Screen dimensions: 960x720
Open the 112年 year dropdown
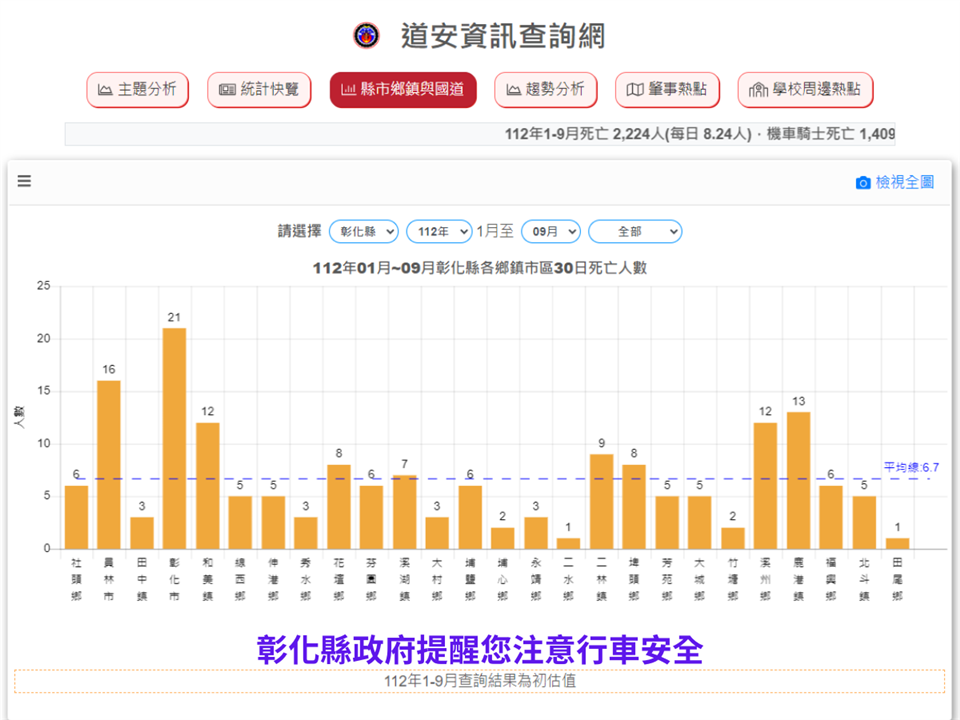pyautogui.click(x=439, y=231)
